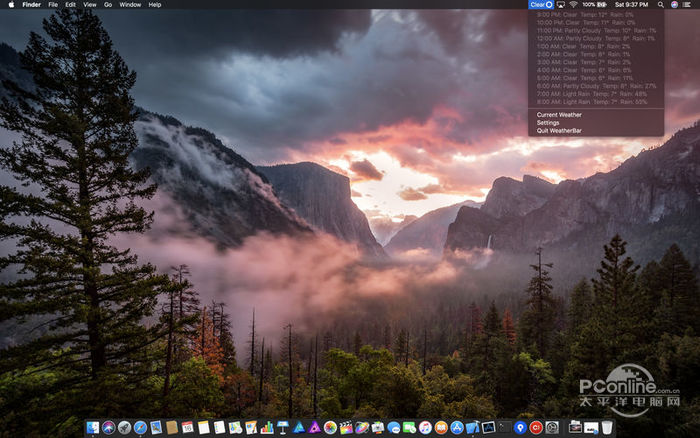The height and width of the screenshot is (438, 700).
Task: Open Current Weather from the WeatherBar menu
Action: (x=559, y=114)
